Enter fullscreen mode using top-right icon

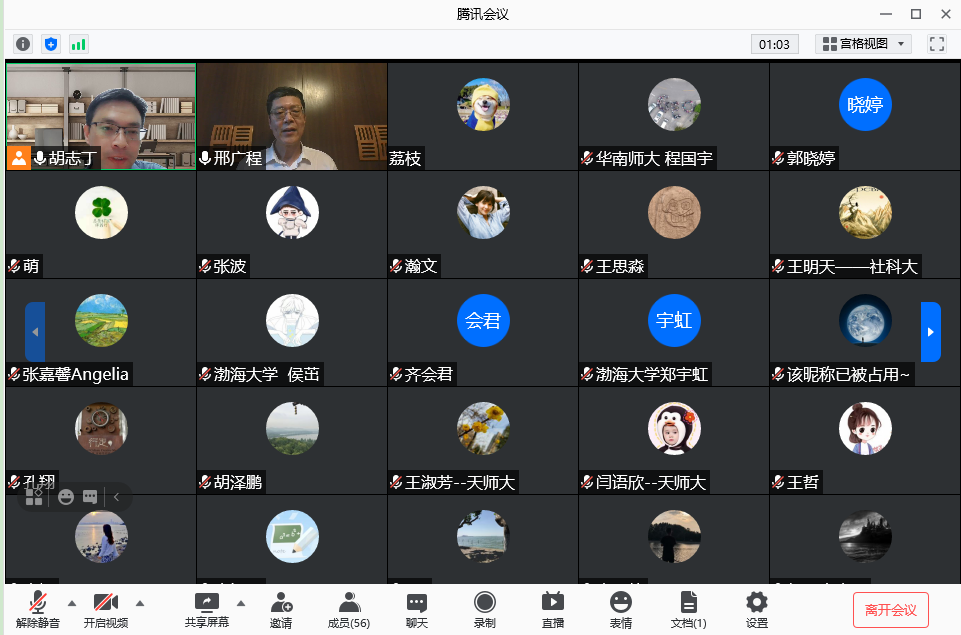[x=936, y=44]
